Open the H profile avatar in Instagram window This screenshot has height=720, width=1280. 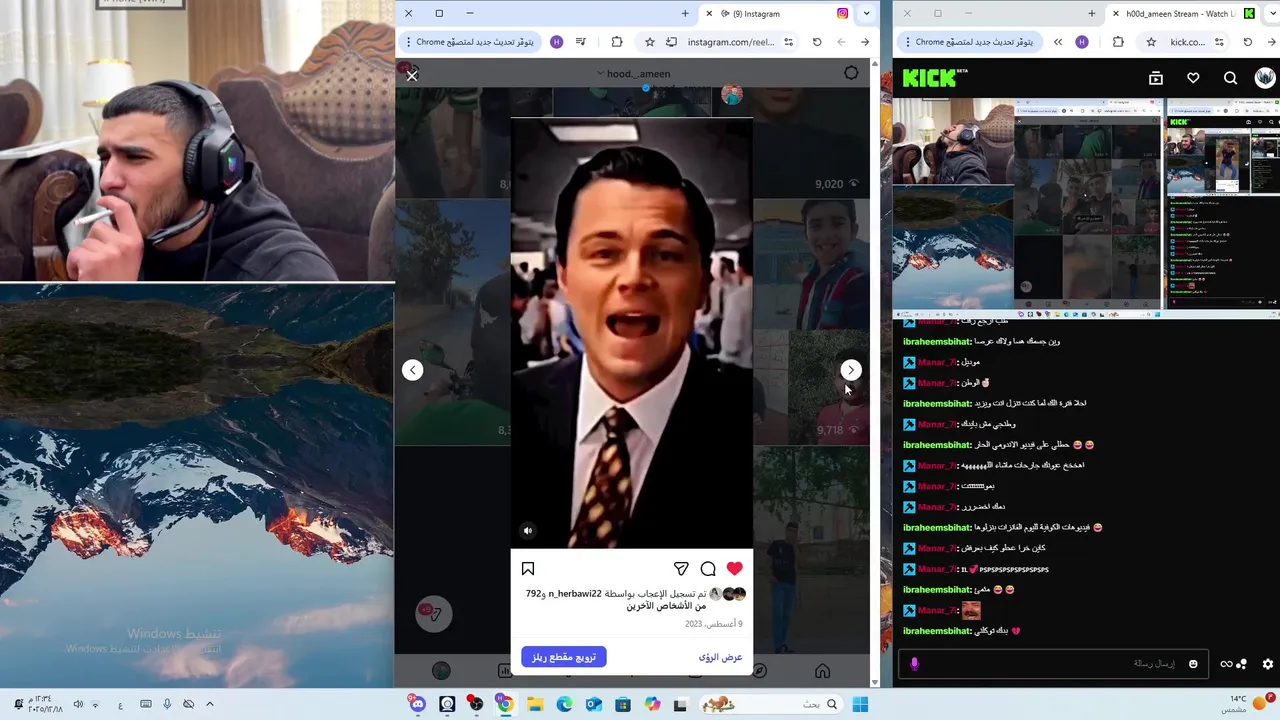pos(557,42)
